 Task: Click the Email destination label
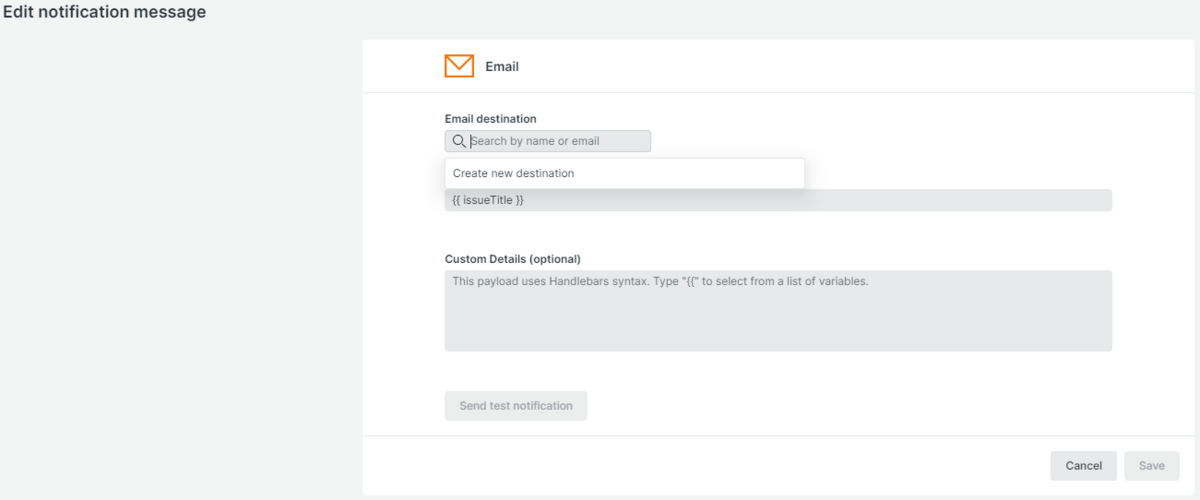click(491, 119)
